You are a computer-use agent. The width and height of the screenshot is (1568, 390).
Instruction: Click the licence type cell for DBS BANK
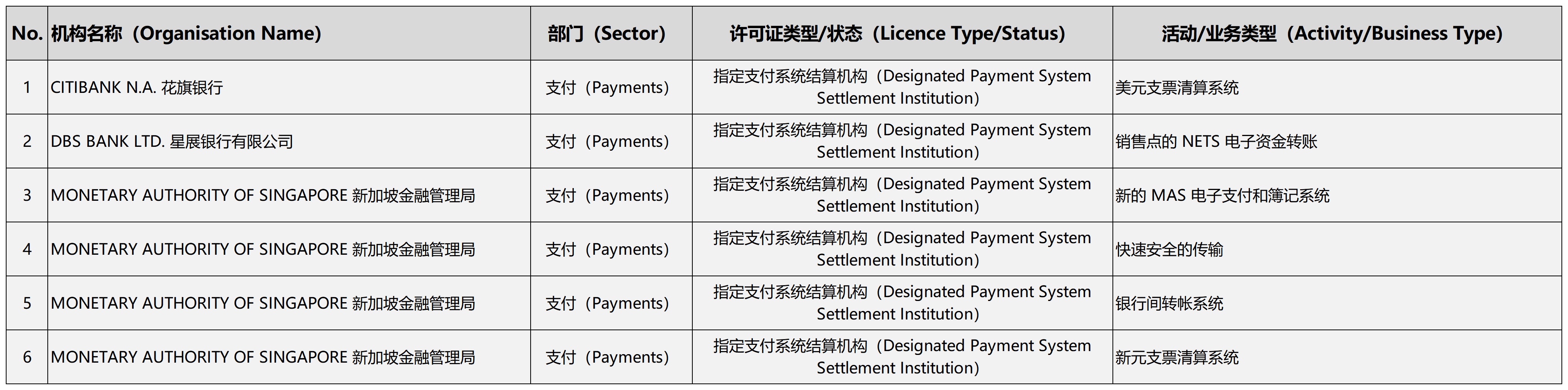click(x=902, y=141)
